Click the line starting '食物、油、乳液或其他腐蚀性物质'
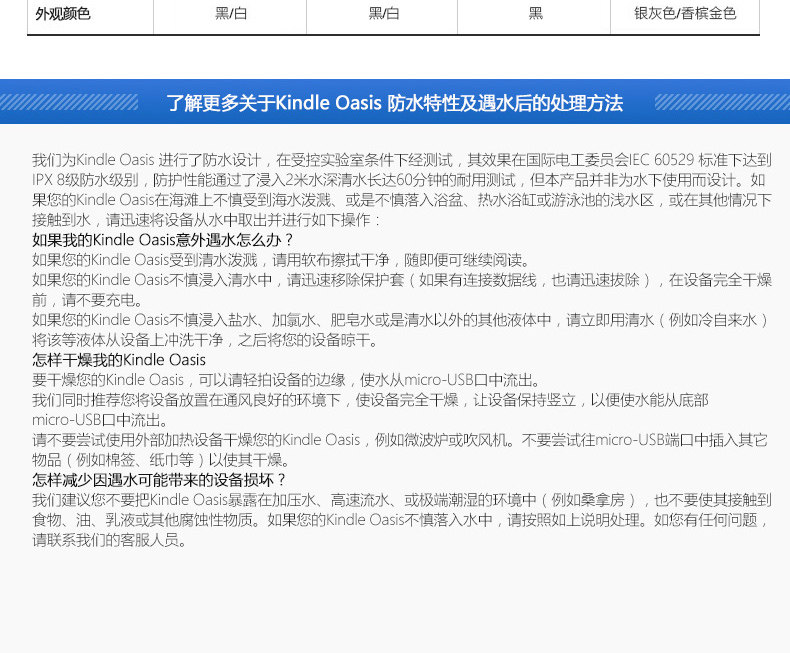Image resolution: width=790 pixels, height=653 pixels. click(x=400, y=520)
